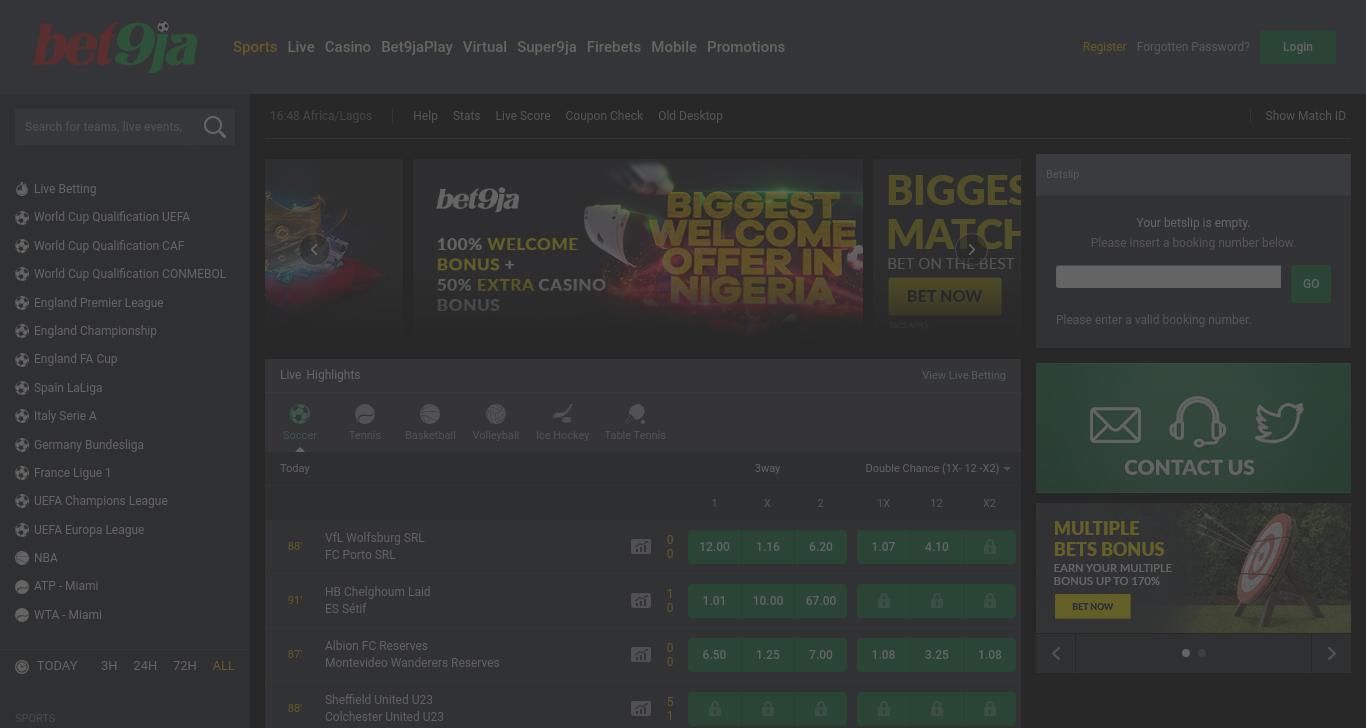Open Soccer live highlights icon
This screenshot has height=728, width=1366.
coord(299,414)
